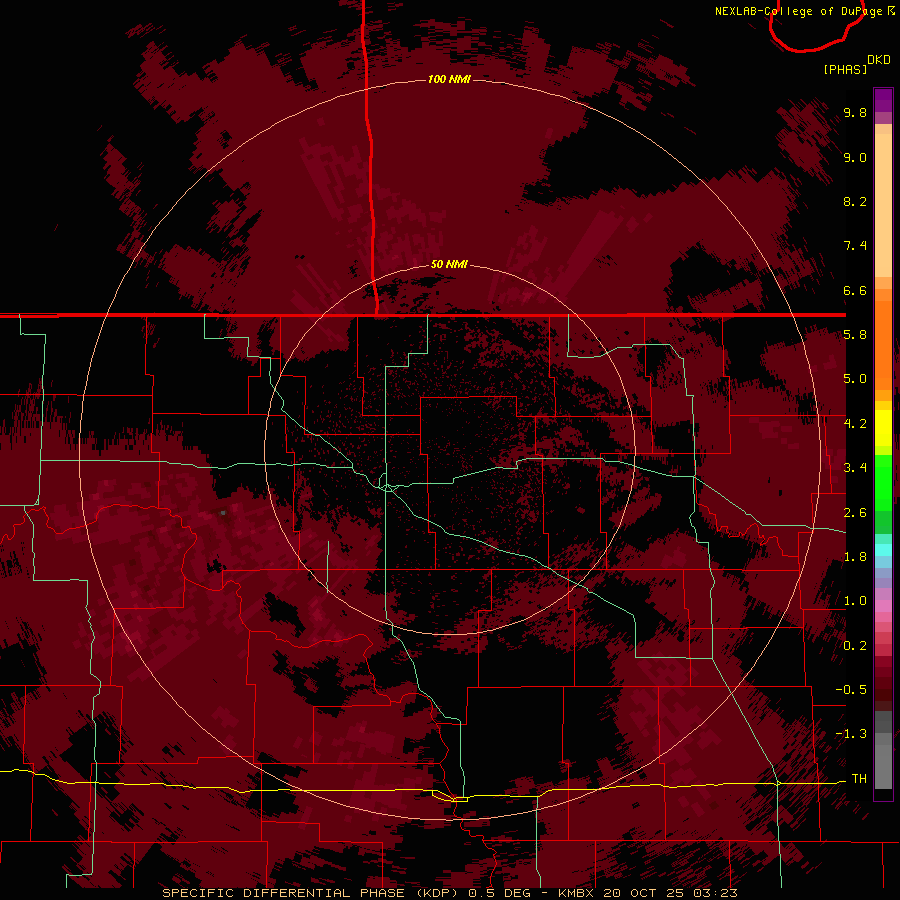This screenshot has width=900, height=900.
Task: Click the 0.2 value on the color scale
Action: 855,646
